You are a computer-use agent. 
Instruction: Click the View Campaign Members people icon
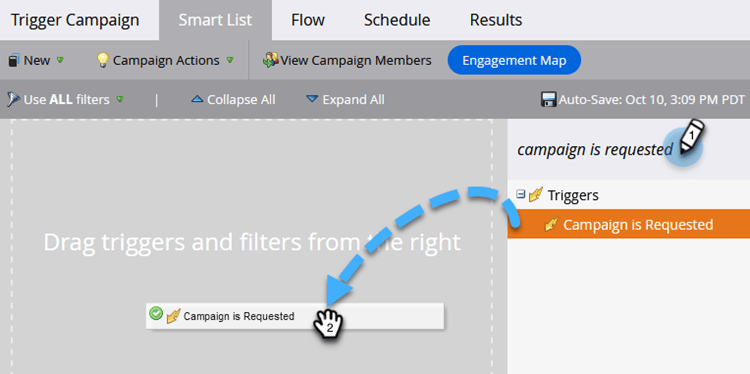click(x=271, y=61)
